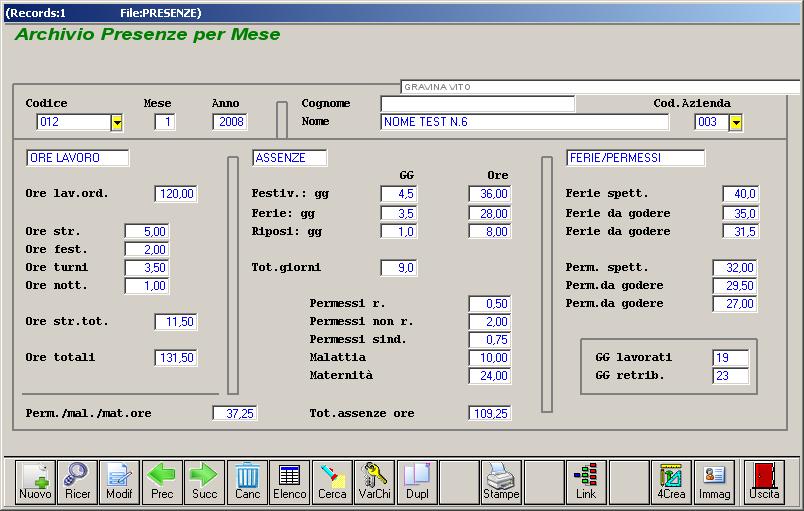Click the empty Cognome input field
This screenshot has width=804, height=511.
[477, 104]
